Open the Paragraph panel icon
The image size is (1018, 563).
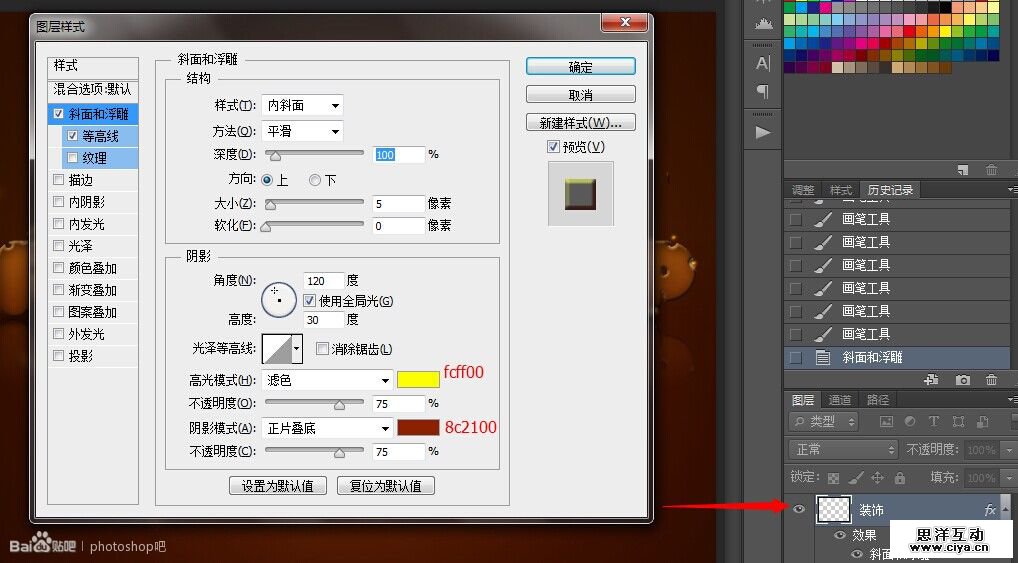[x=763, y=93]
